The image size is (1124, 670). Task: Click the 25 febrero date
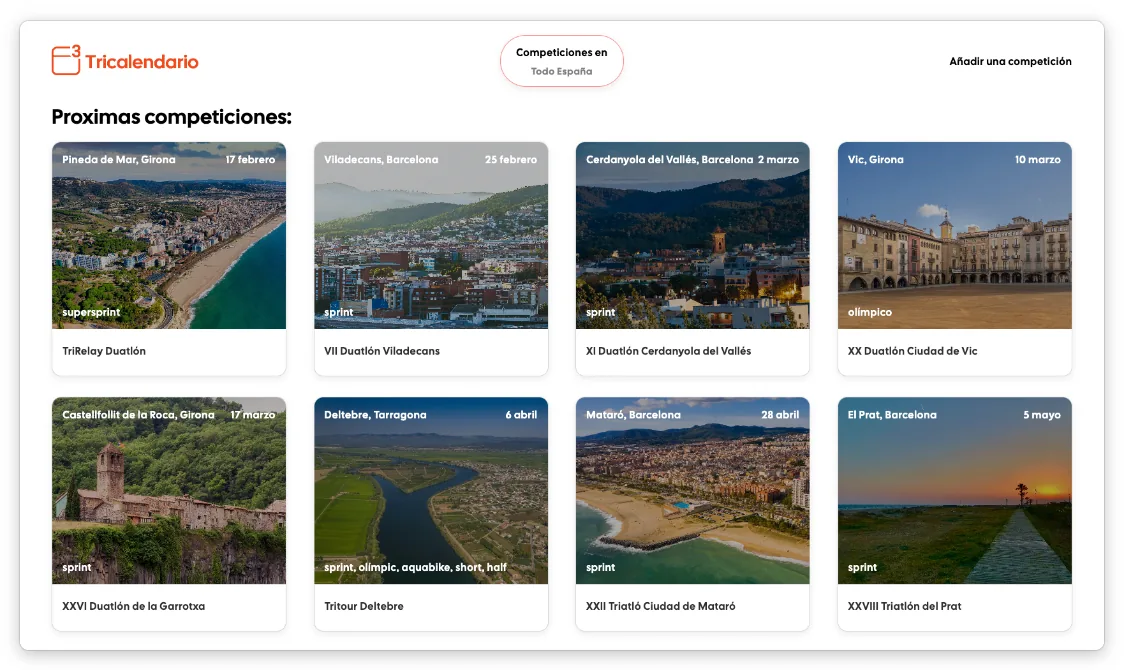(511, 160)
